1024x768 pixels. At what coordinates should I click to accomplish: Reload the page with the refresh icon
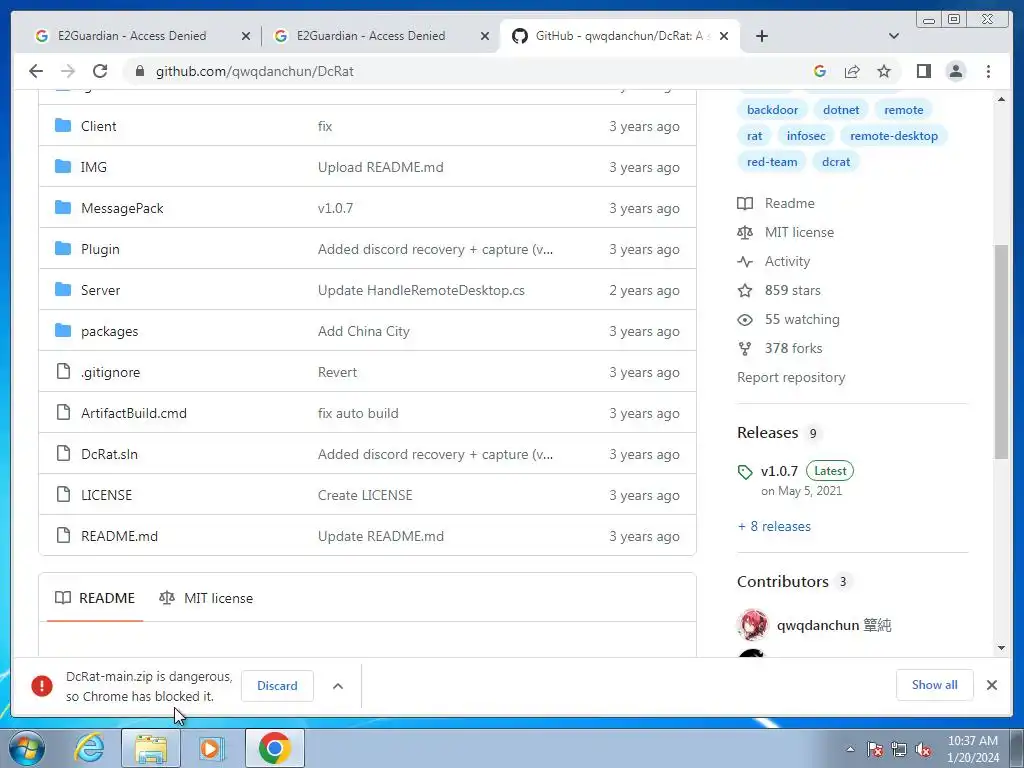[x=100, y=71]
